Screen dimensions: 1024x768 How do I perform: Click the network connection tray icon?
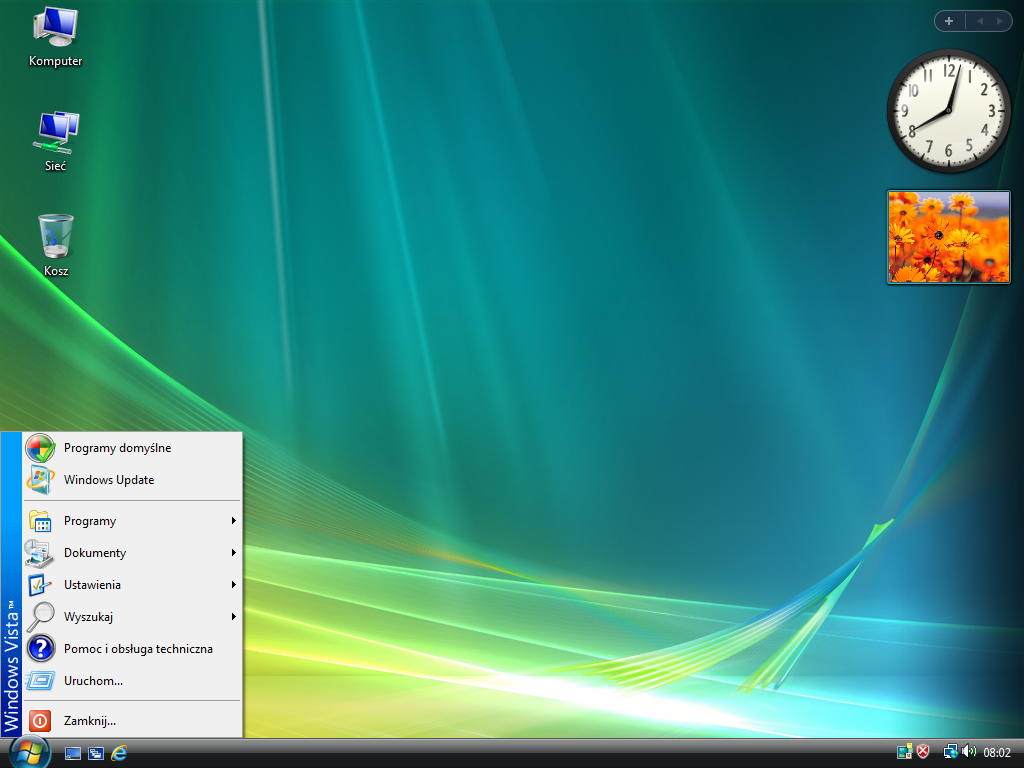(x=950, y=752)
